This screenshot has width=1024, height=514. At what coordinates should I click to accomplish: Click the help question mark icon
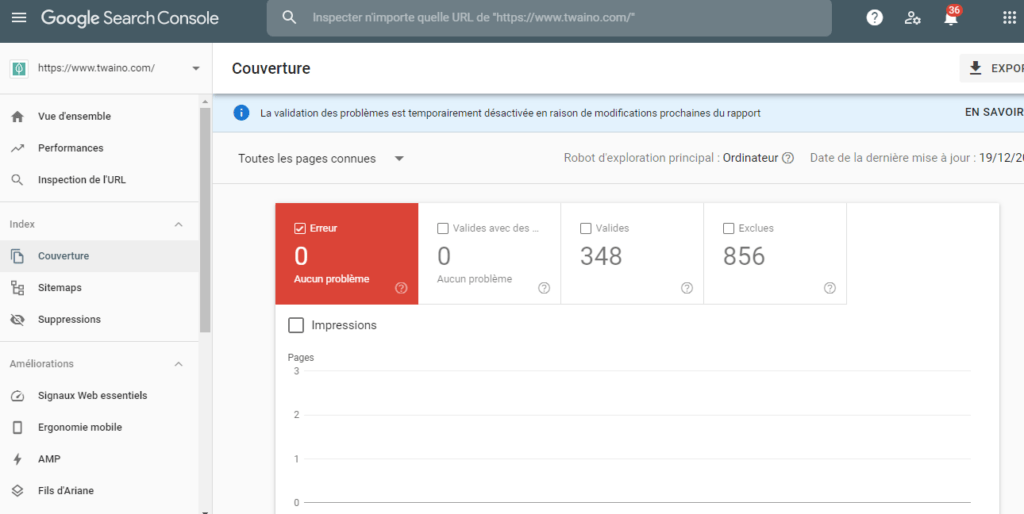pos(874,18)
